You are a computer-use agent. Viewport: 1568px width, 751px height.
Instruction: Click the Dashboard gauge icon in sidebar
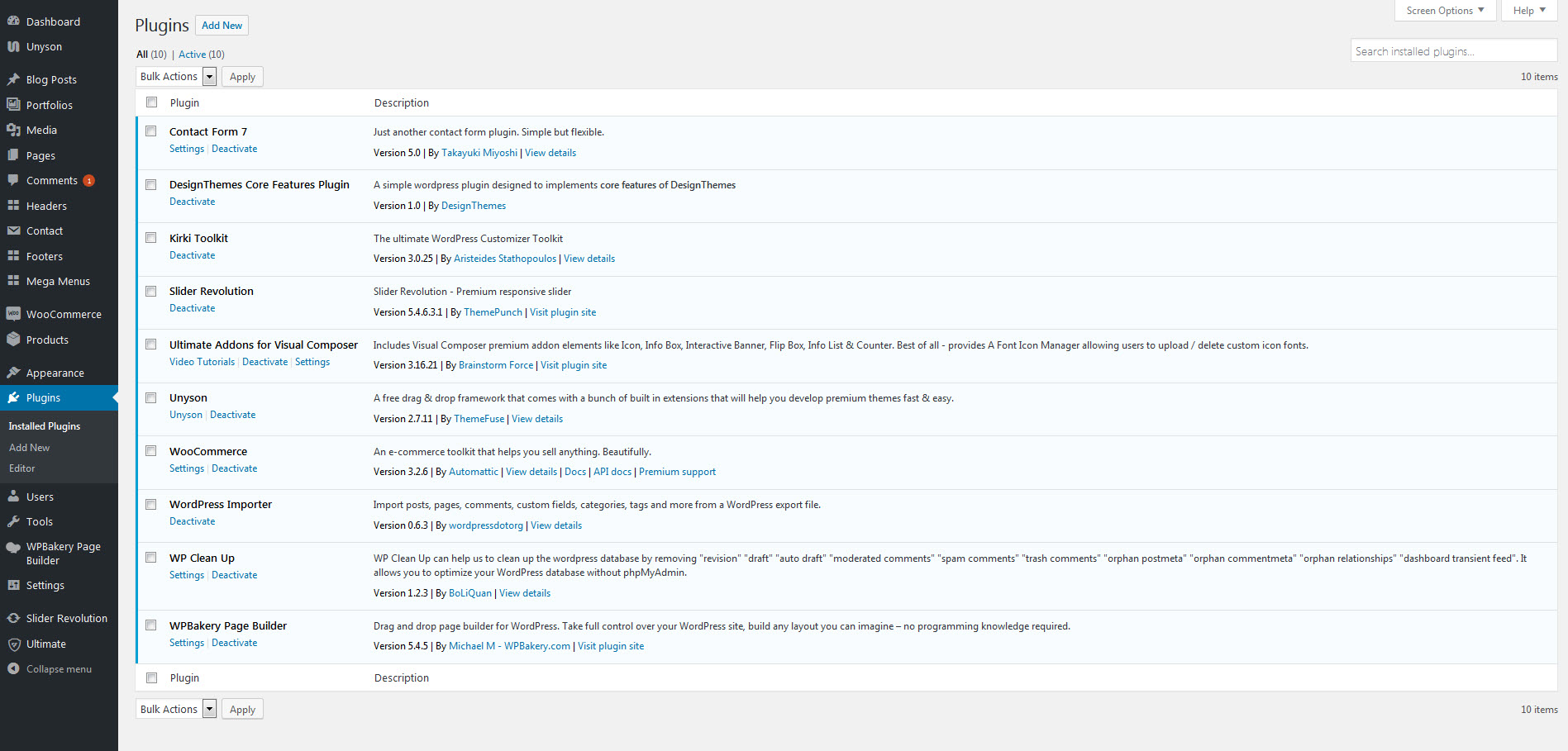(x=13, y=21)
